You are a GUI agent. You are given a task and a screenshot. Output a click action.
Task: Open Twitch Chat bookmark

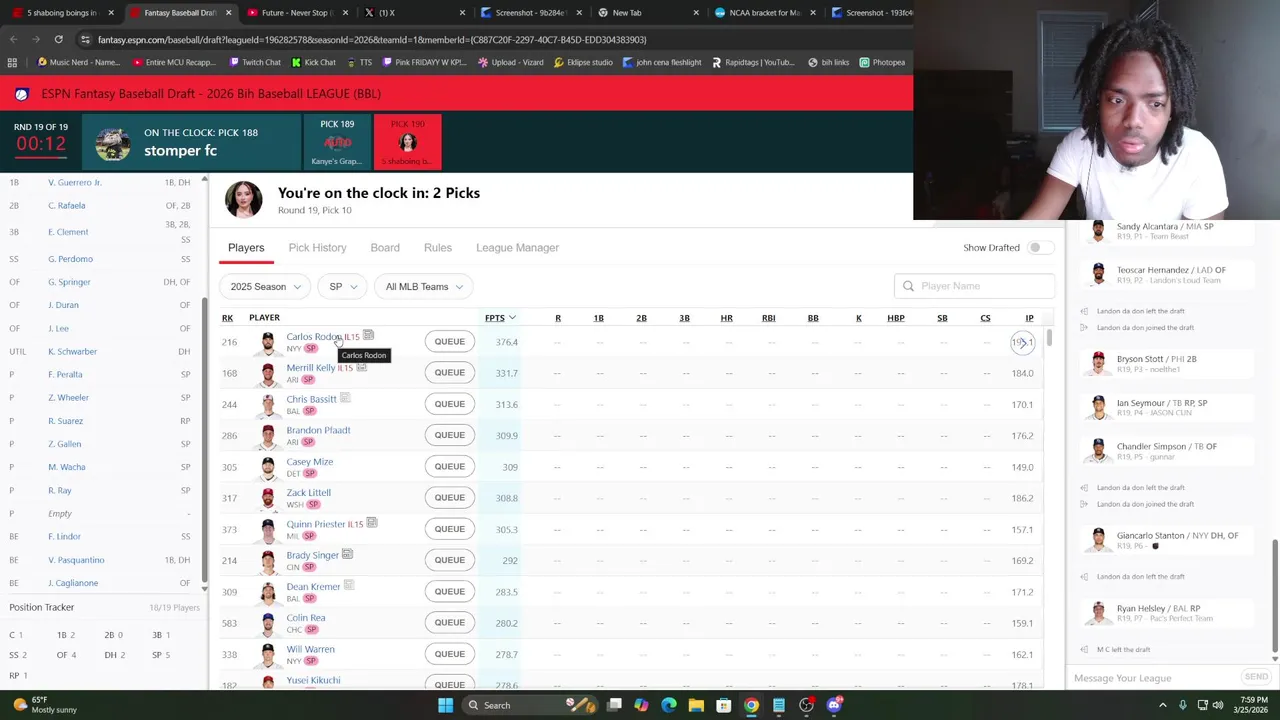pos(255,62)
